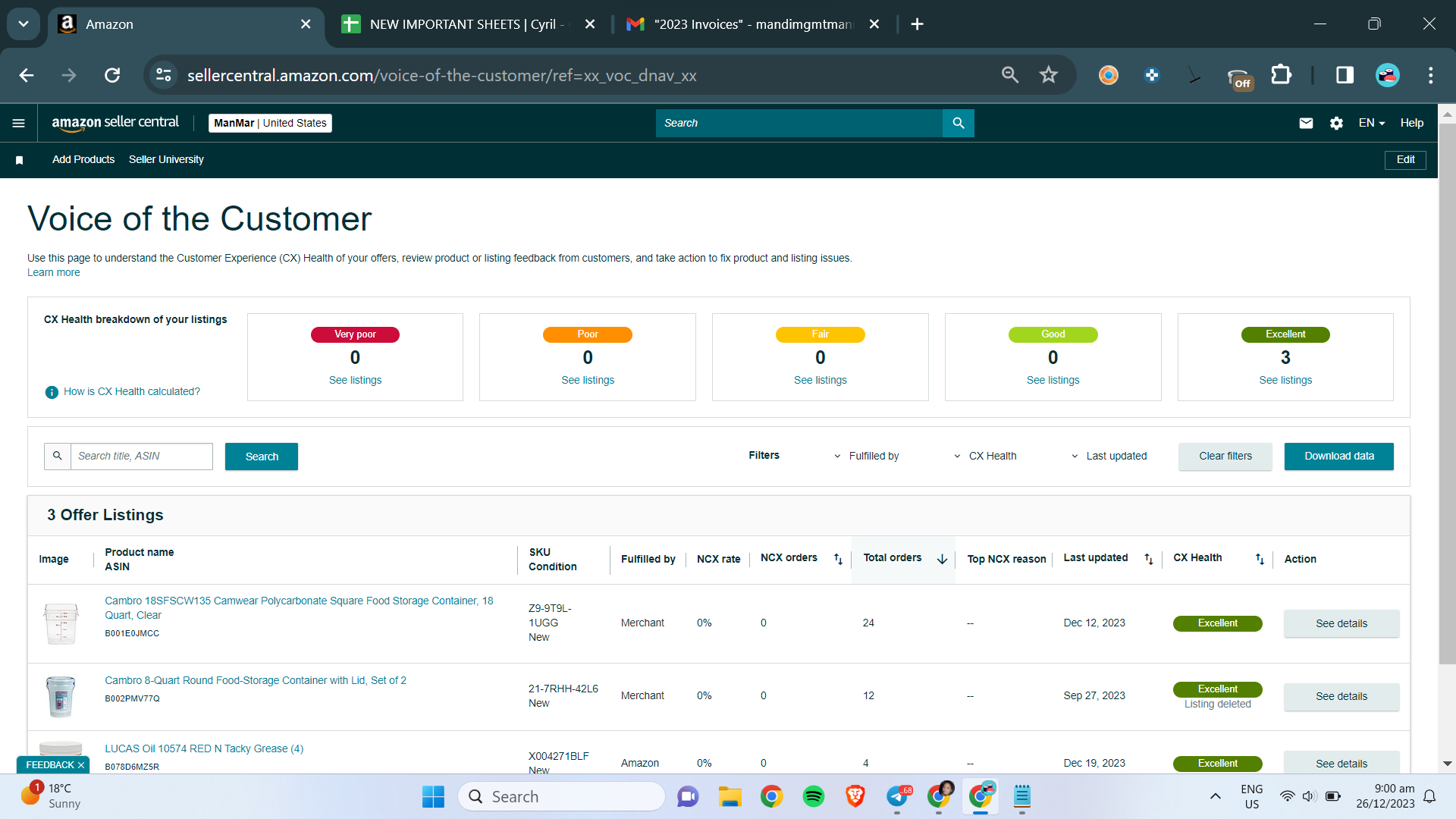Expand the Last updated filter dropdown
This screenshot has height=819, width=1456.
point(1109,456)
